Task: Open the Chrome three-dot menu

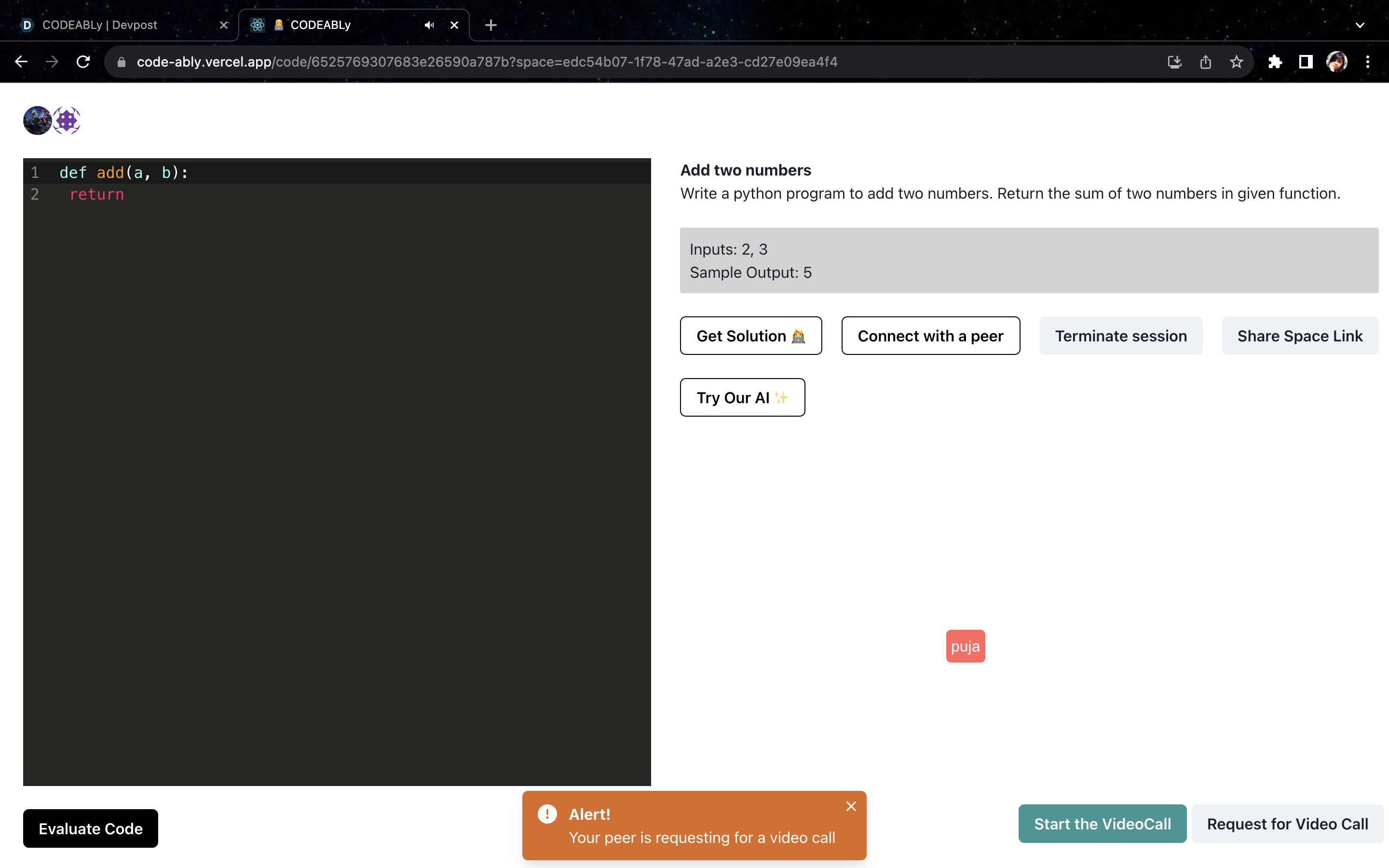Action: [x=1367, y=62]
